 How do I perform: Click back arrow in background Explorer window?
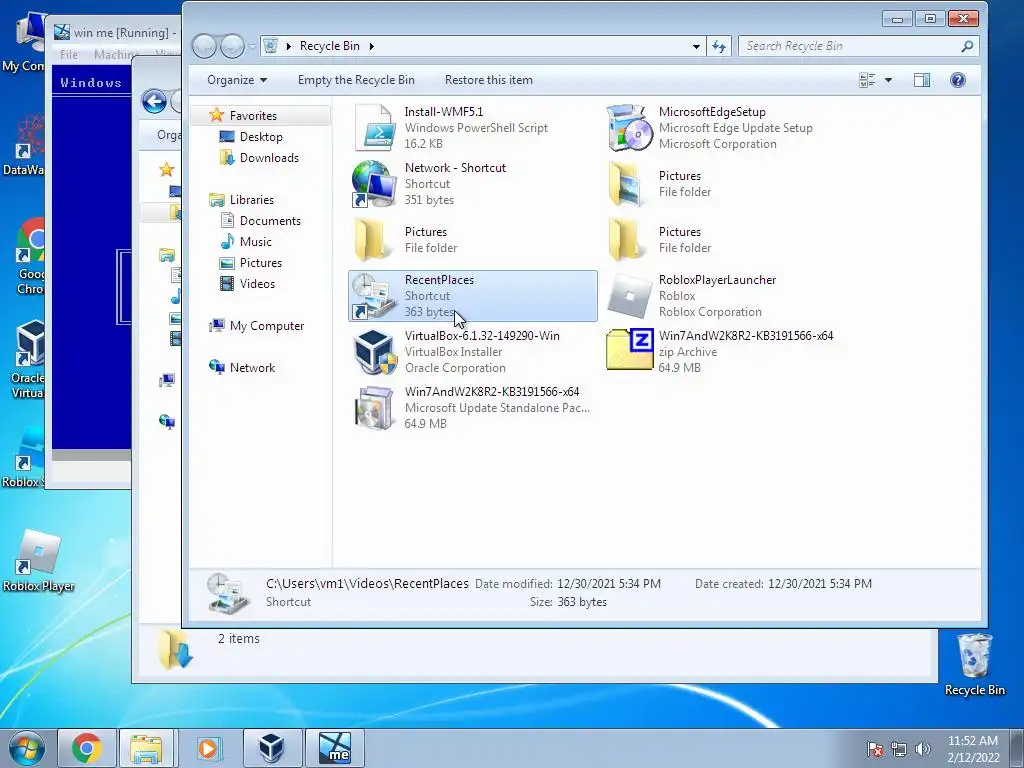(154, 101)
